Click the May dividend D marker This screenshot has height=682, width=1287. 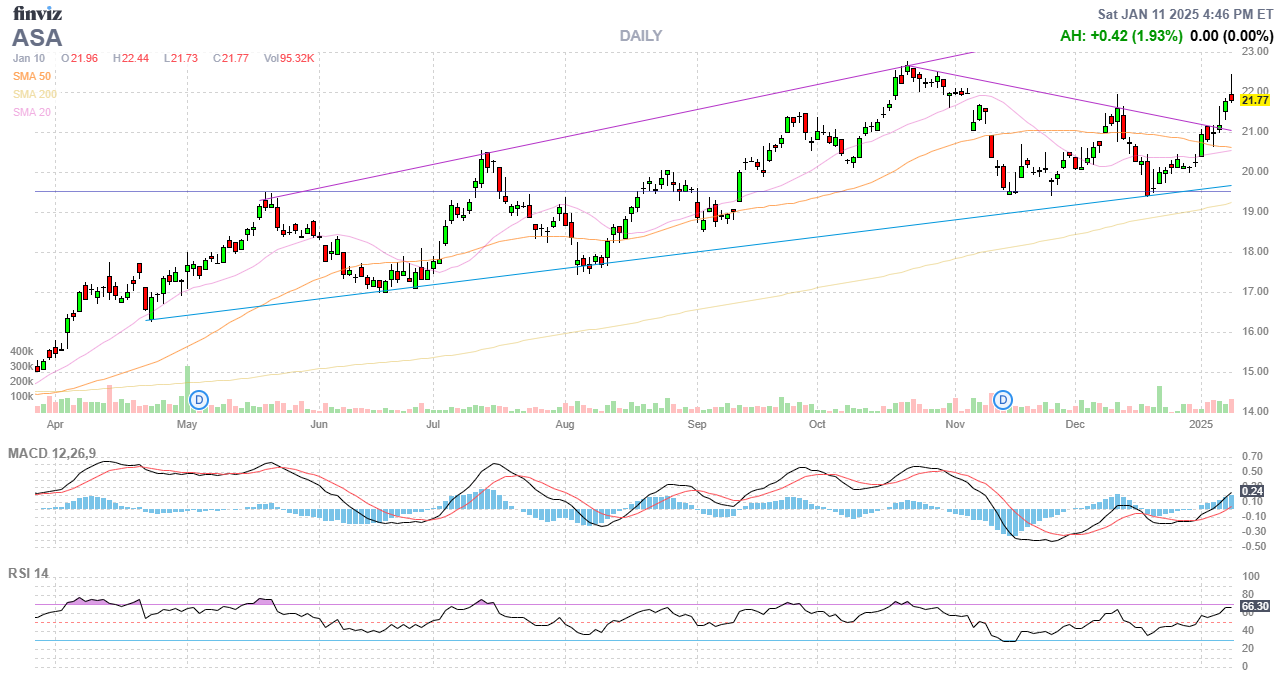199,400
